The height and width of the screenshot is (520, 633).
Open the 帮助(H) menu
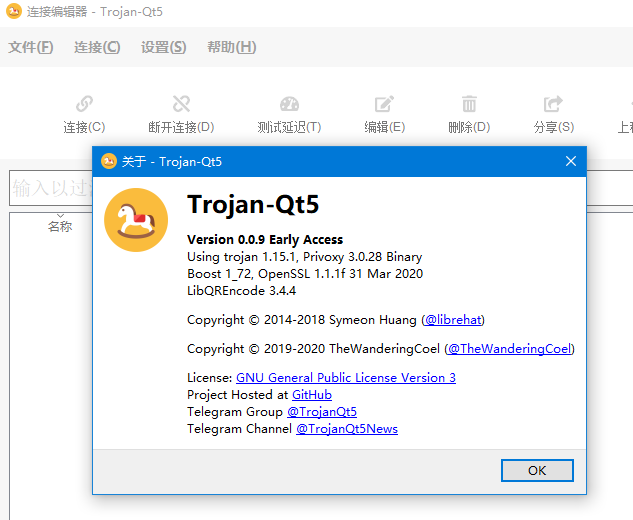point(232,47)
